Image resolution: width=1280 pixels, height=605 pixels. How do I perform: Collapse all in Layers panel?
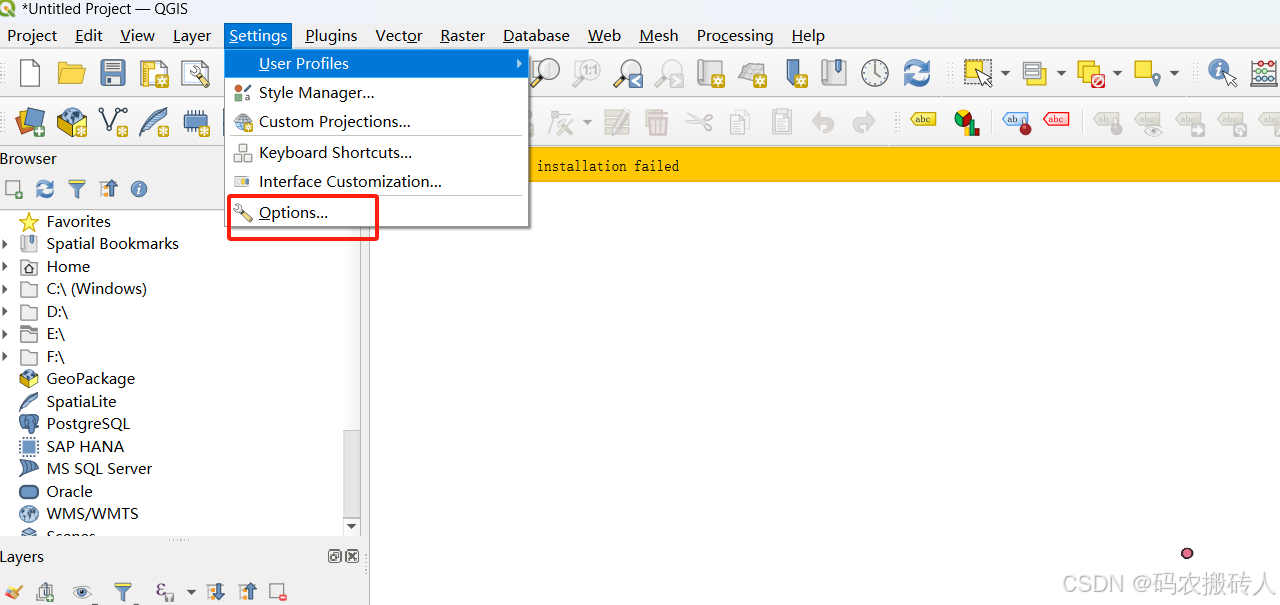pos(247,592)
